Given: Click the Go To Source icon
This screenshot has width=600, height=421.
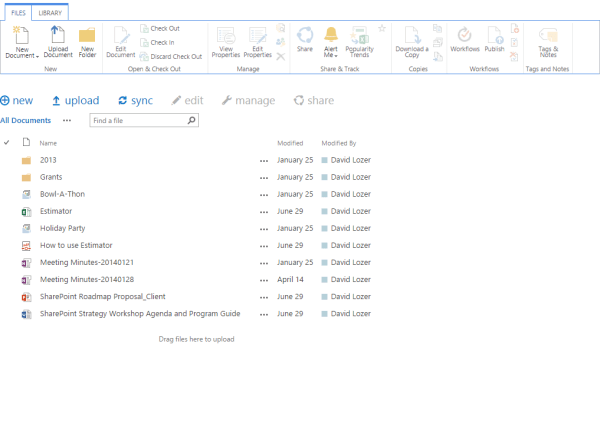Looking at the screenshot, I should [x=438, y=57].
